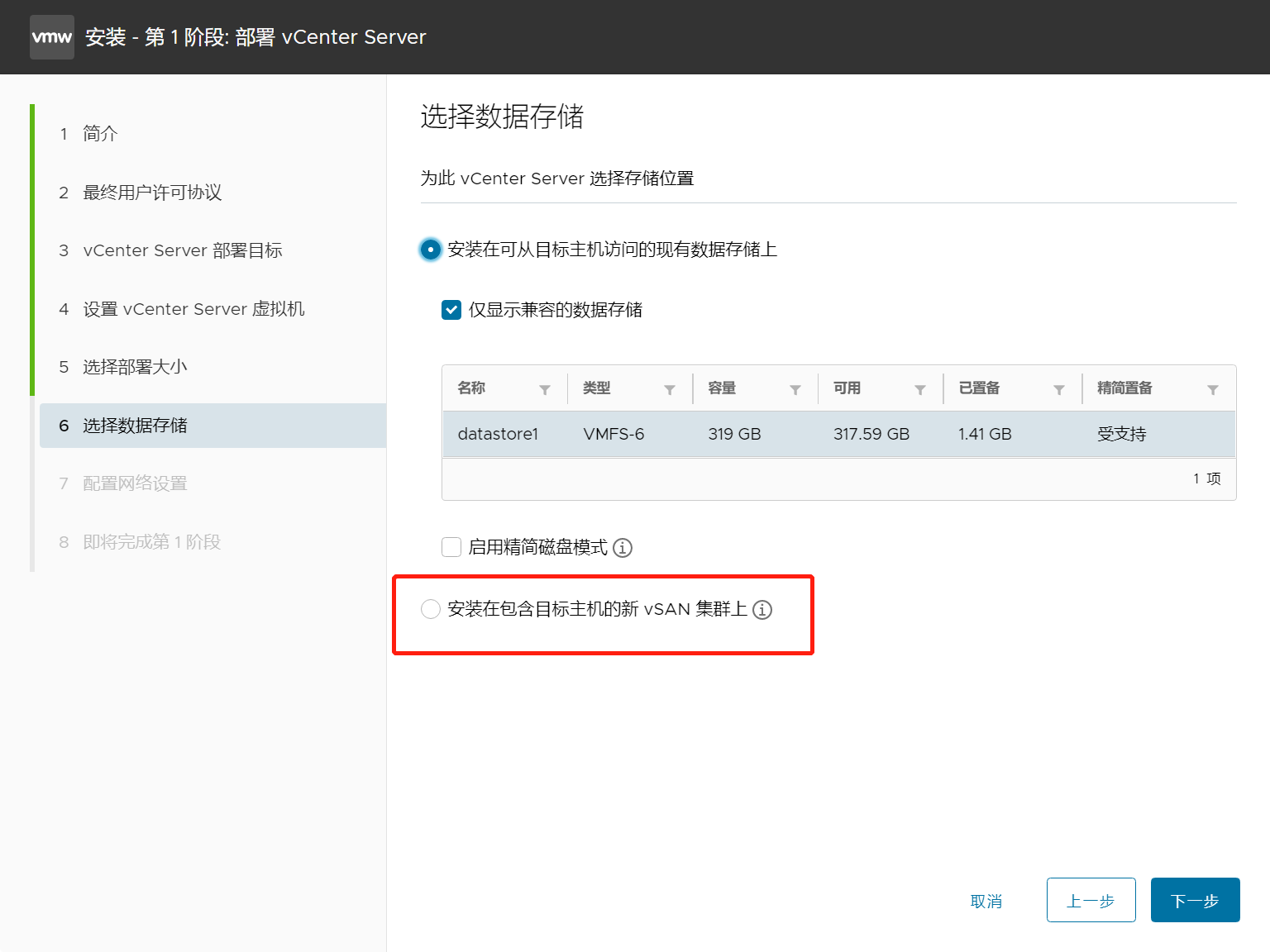Click 为此 vCenter Server 选择存储位置 subtitle
Image resolution: width=1270 pixels, height=952 pixels.
(x=557, y=178)
